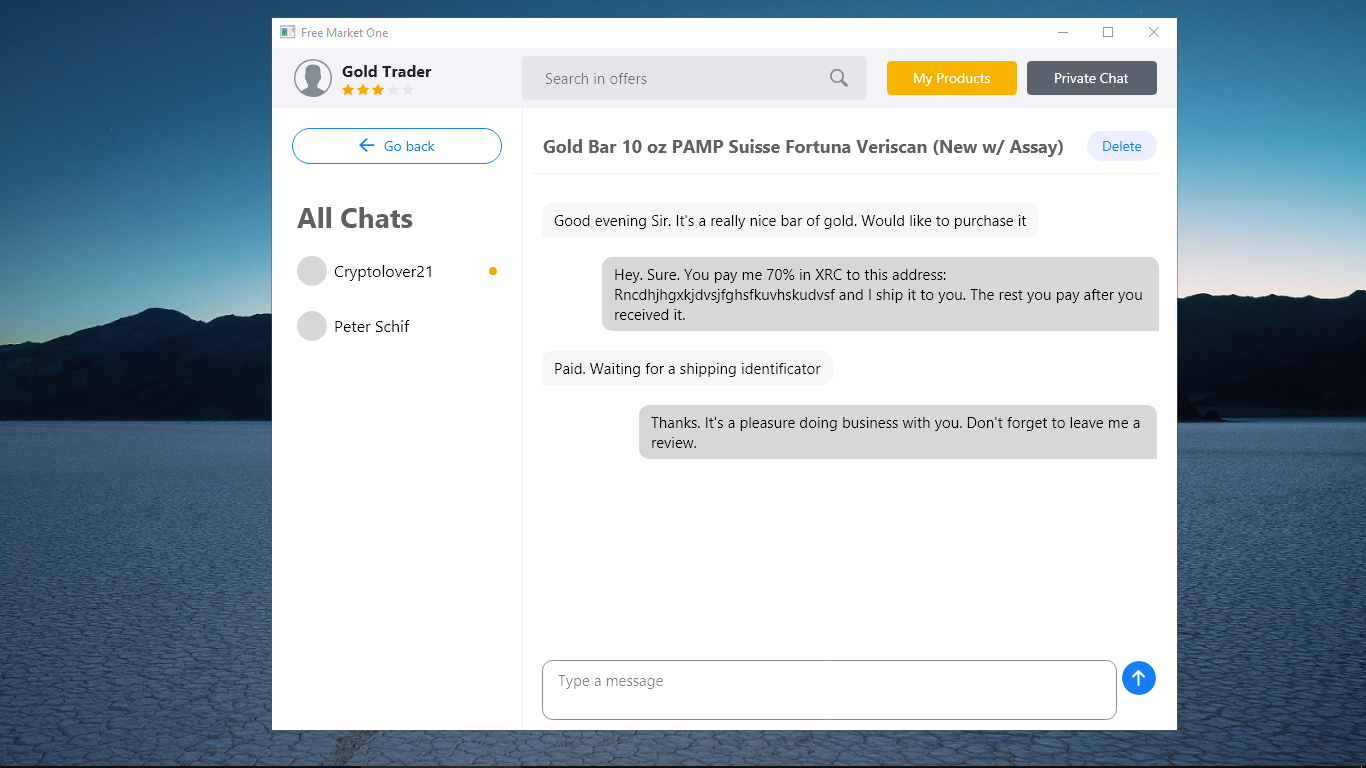Click the message with the XRC address
Screen dimensions: 1366x768
[880, 294]
